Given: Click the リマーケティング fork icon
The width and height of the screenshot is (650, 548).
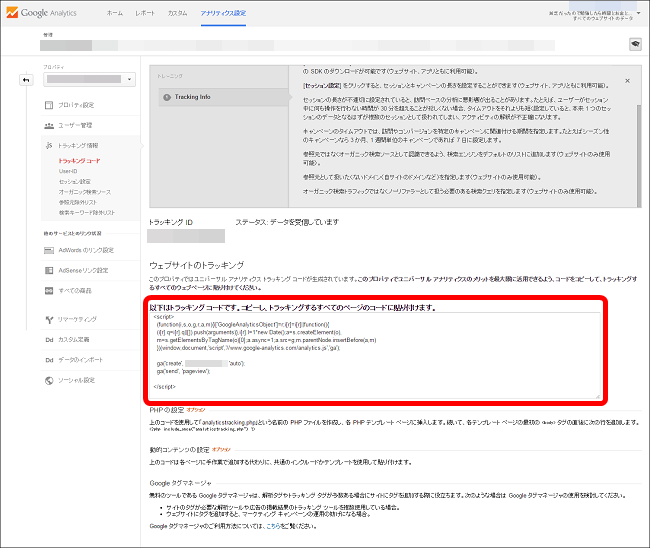Looking at the screenshot, I should click(49, 320).
